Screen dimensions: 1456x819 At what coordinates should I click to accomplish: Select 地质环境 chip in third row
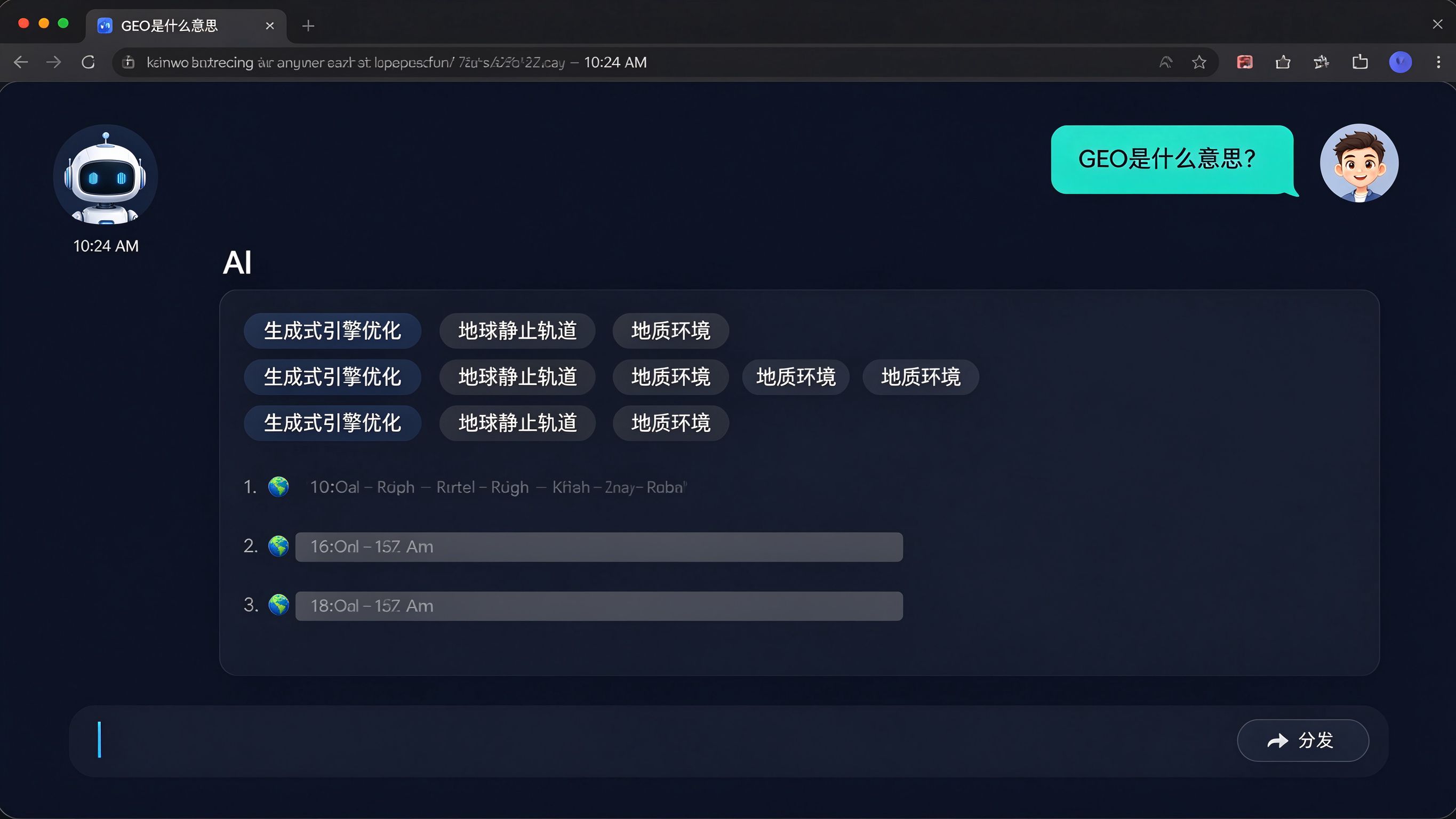(671, 423)
